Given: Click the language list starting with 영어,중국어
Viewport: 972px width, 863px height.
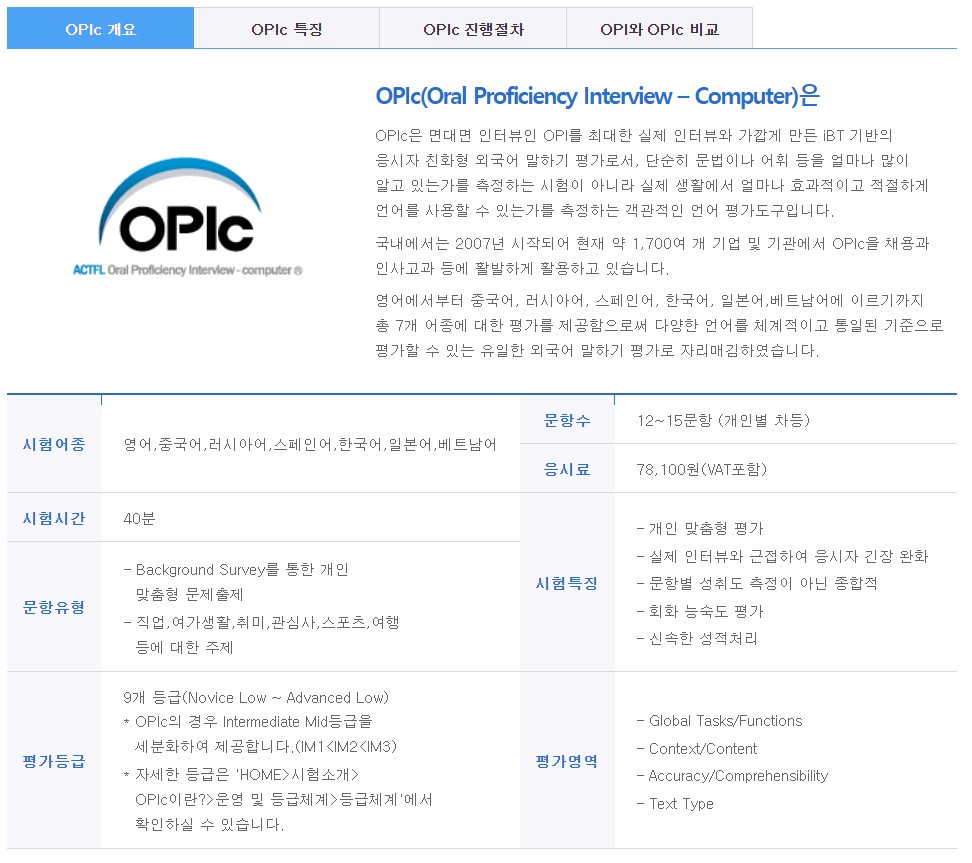Looking at the screenshot, I should pyautogui.click(x=310, y=445).
